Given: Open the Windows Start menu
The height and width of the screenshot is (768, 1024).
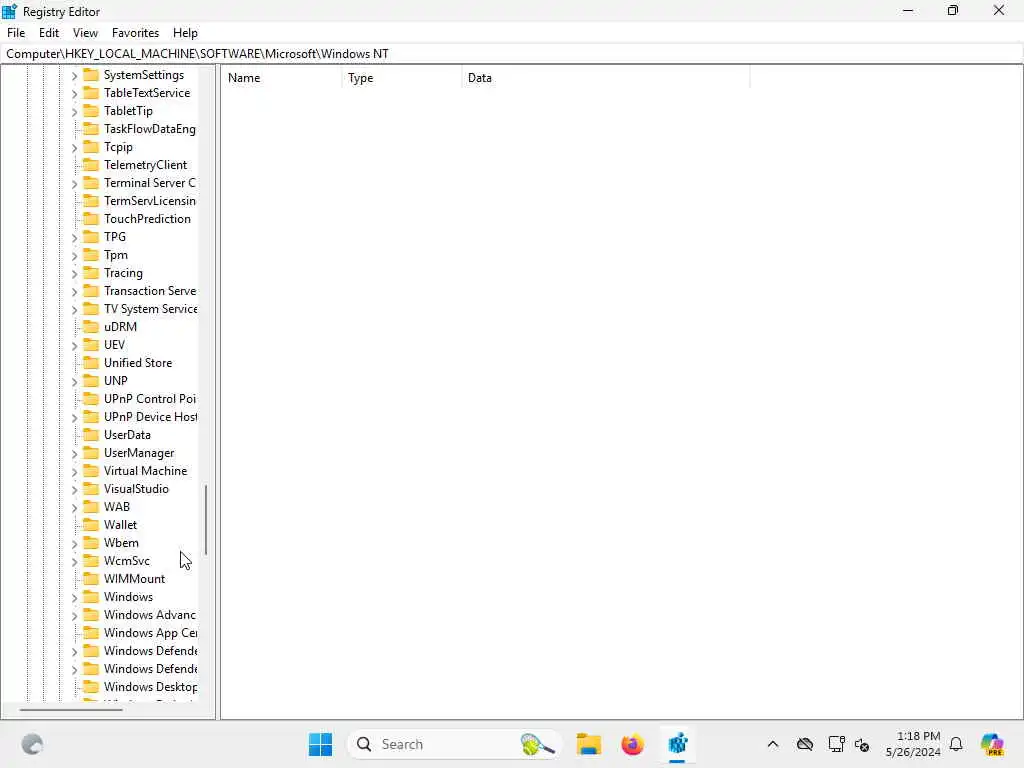Looking at the screenshot, I should 320,744.
